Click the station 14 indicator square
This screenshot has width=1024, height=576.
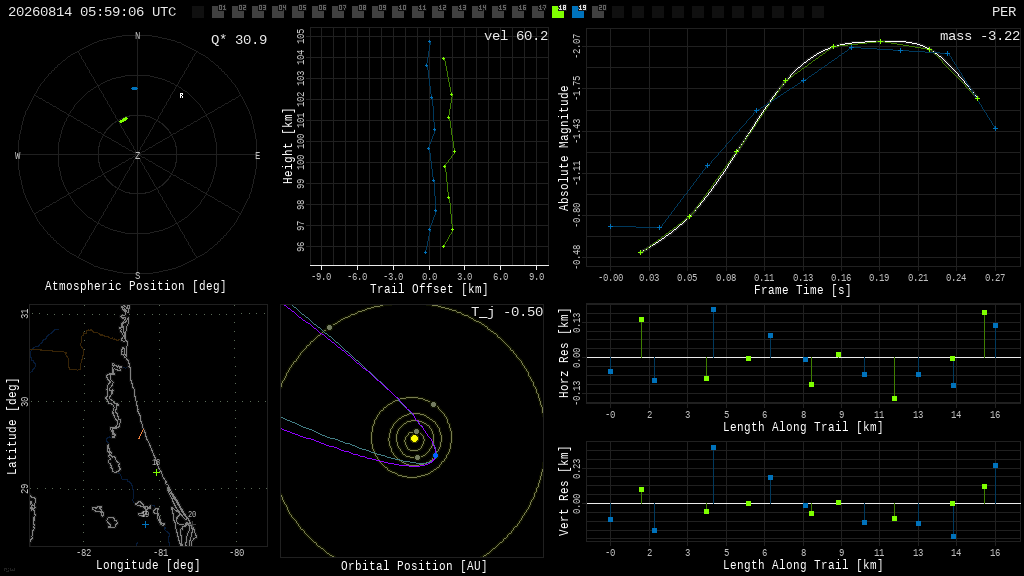point(479,11)
